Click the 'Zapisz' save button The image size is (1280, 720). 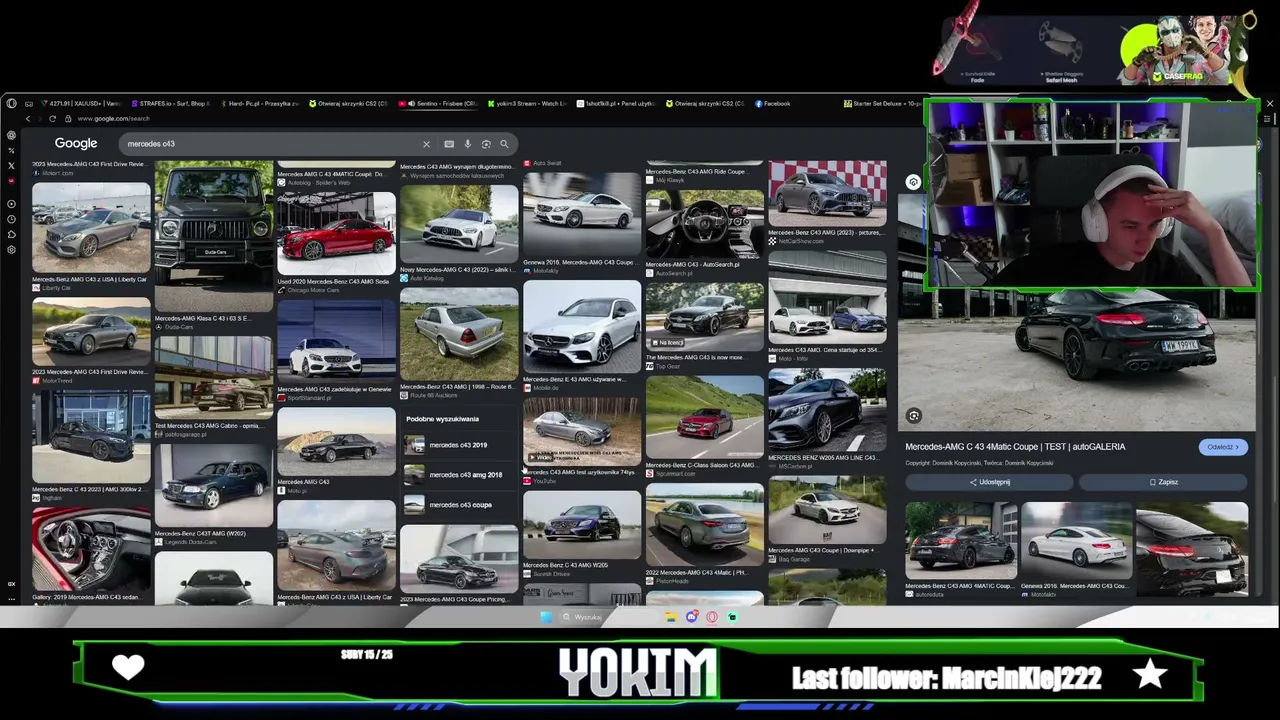tap(1164, 482)
